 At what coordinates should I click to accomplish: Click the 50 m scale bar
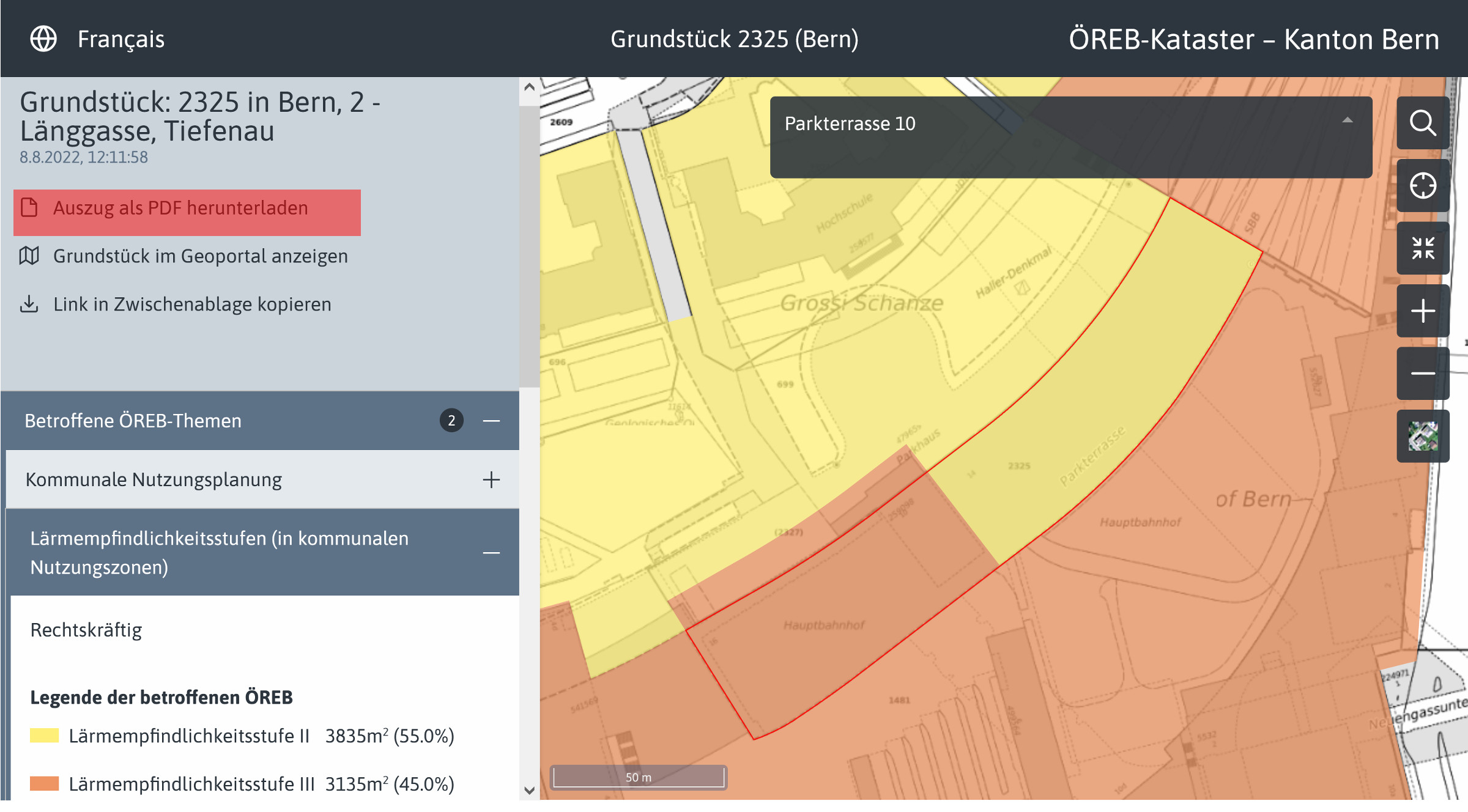(639, 777)
